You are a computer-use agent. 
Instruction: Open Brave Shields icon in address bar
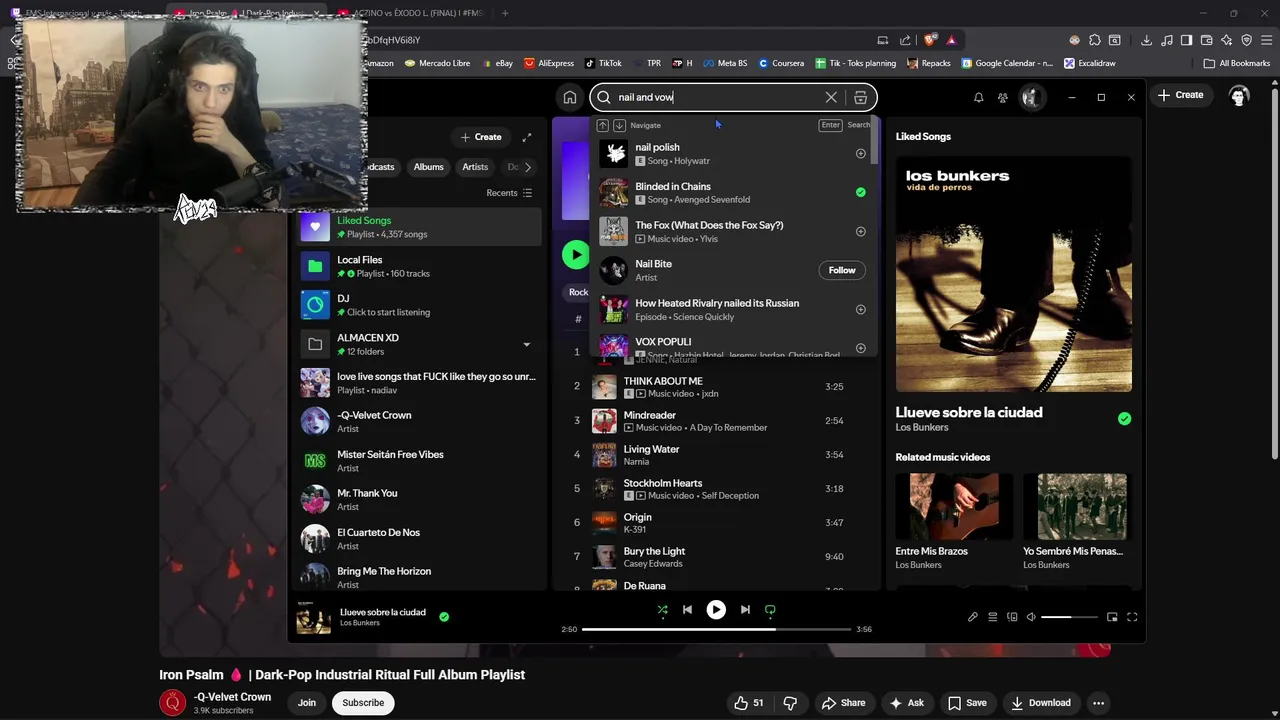[x=930, y=40]
